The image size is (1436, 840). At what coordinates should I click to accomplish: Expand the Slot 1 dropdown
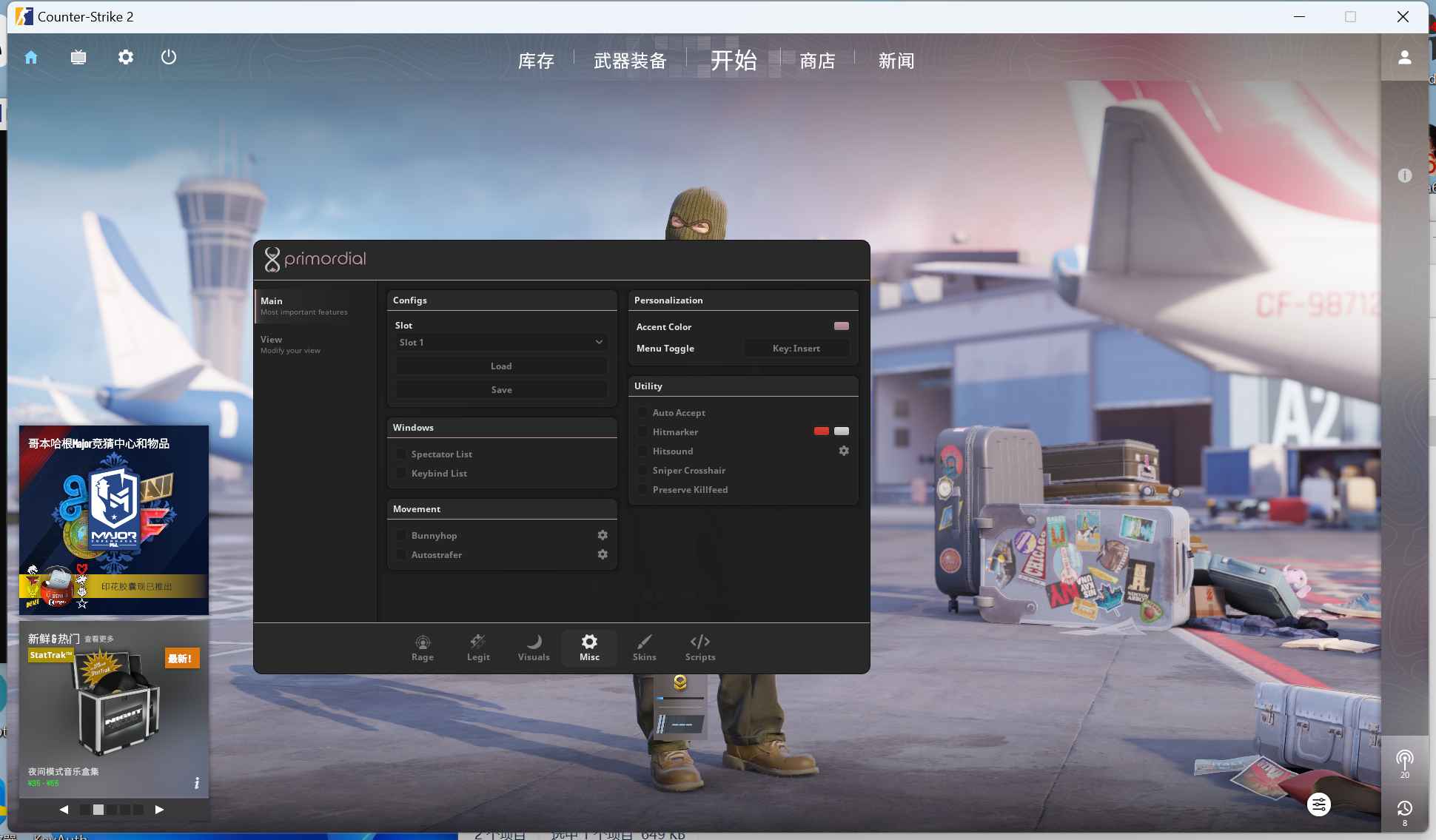[501, 342]
